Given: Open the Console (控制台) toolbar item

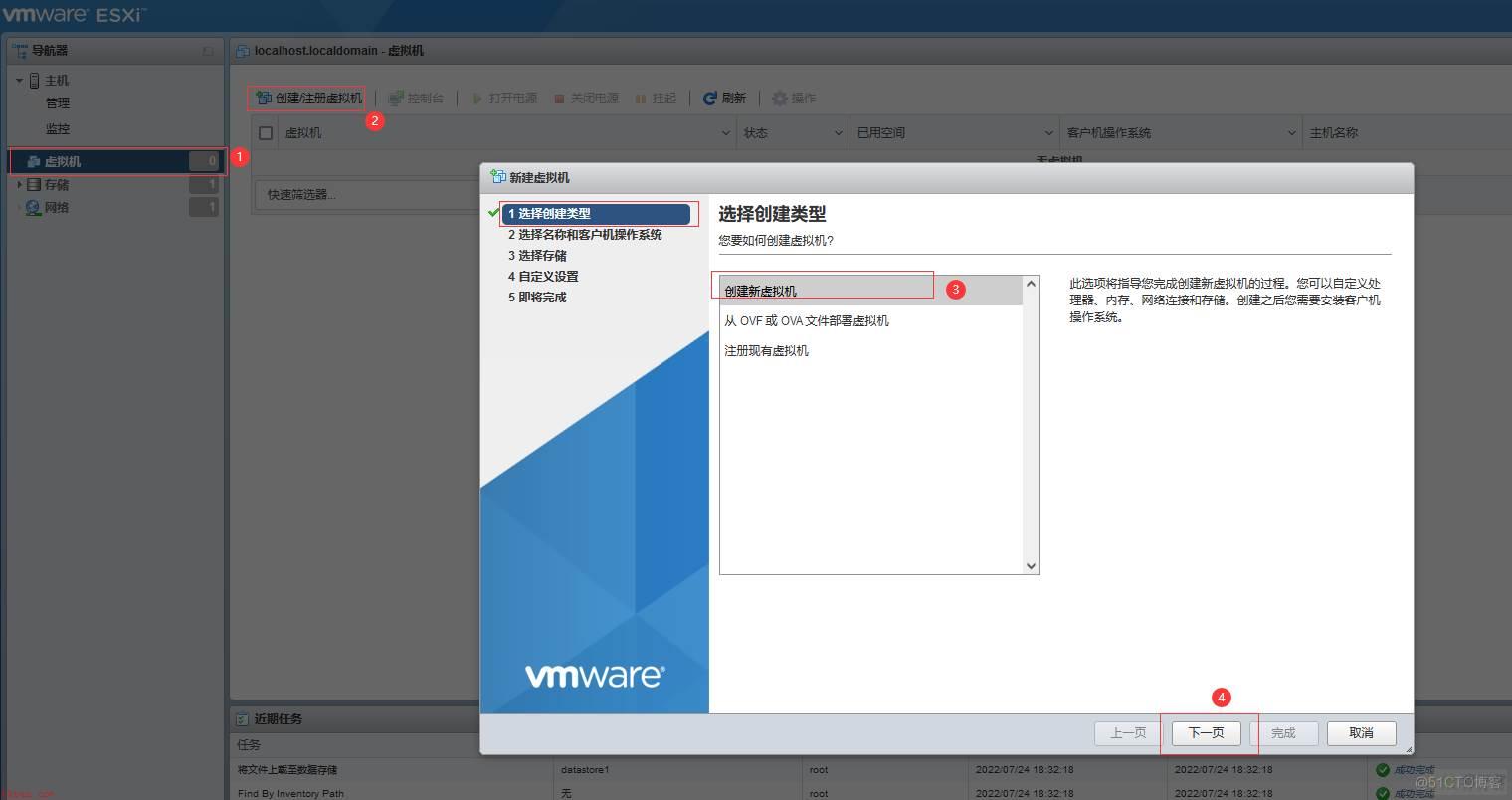Looking at the screenshot, I should point(416,98).
